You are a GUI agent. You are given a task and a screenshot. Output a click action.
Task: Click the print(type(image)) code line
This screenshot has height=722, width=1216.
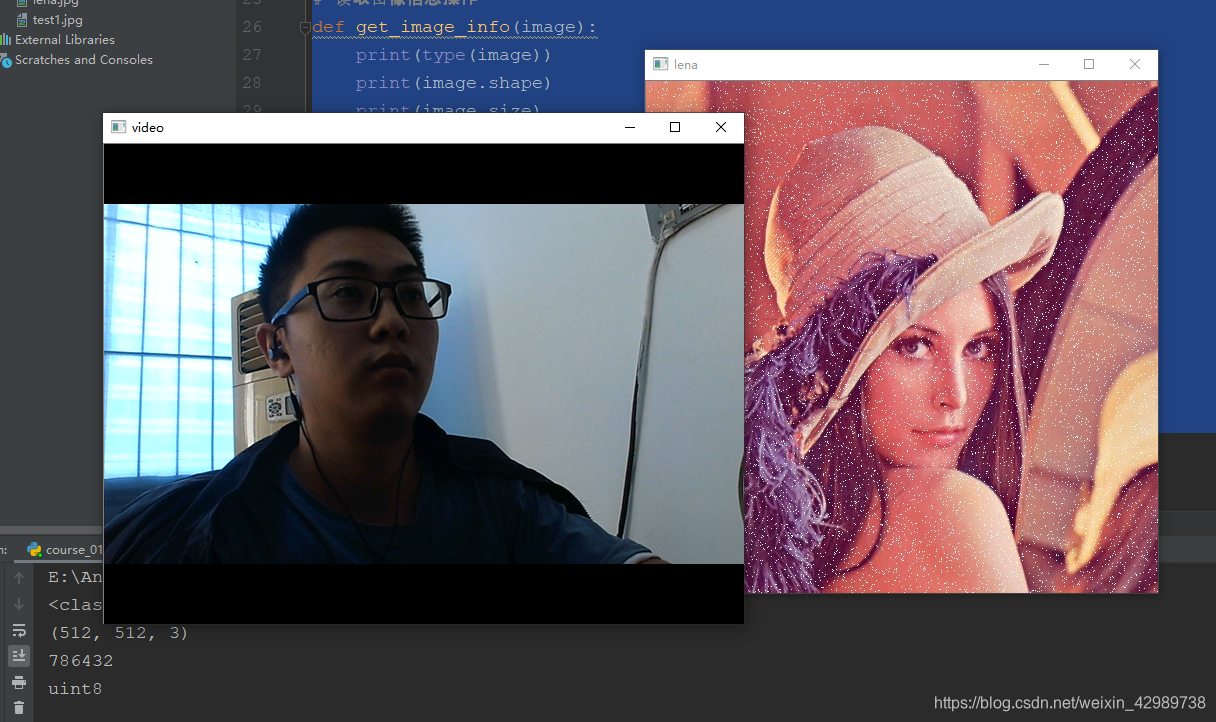pos(454,55)
